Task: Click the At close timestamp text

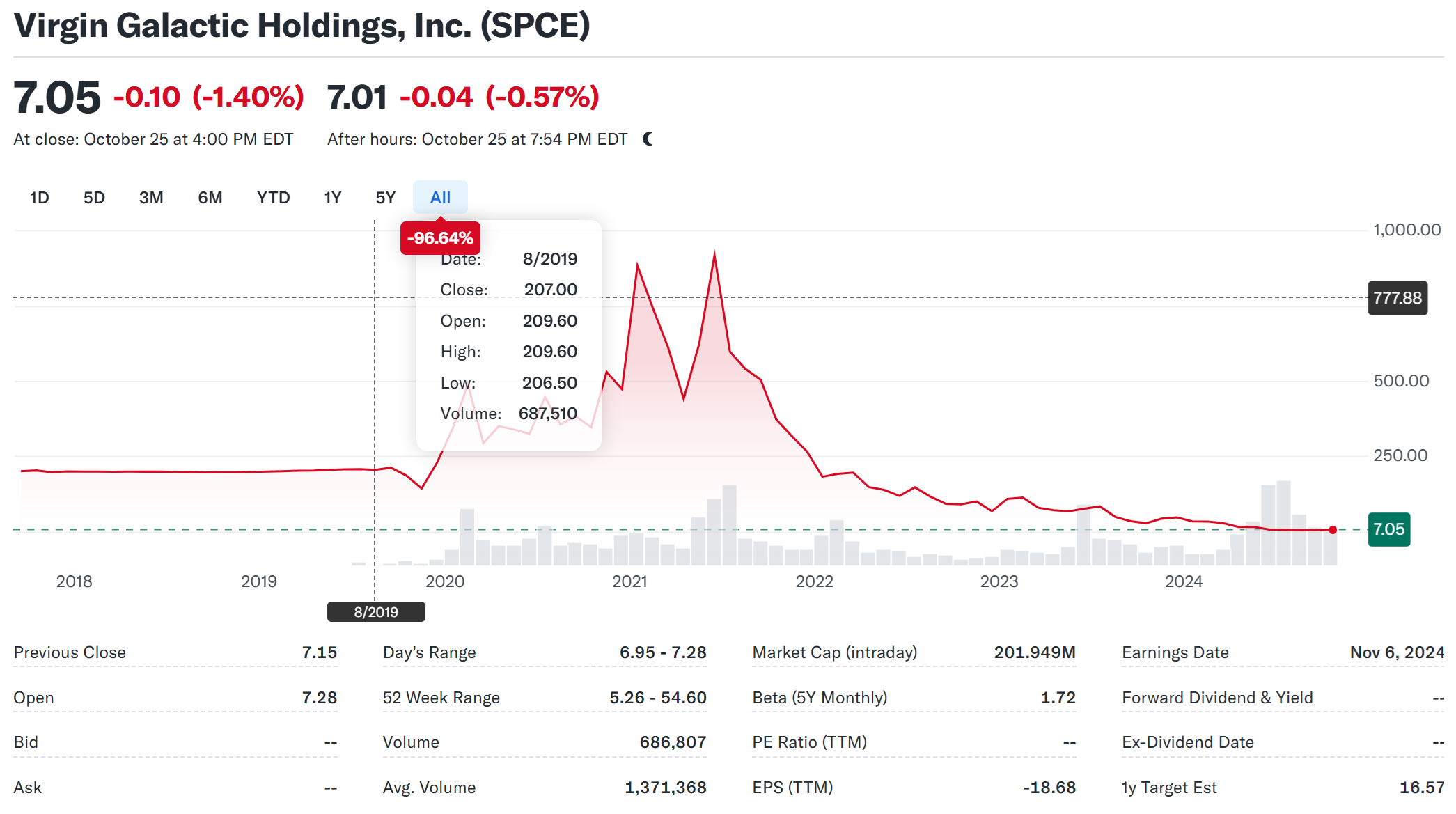Action: [154, 139]
